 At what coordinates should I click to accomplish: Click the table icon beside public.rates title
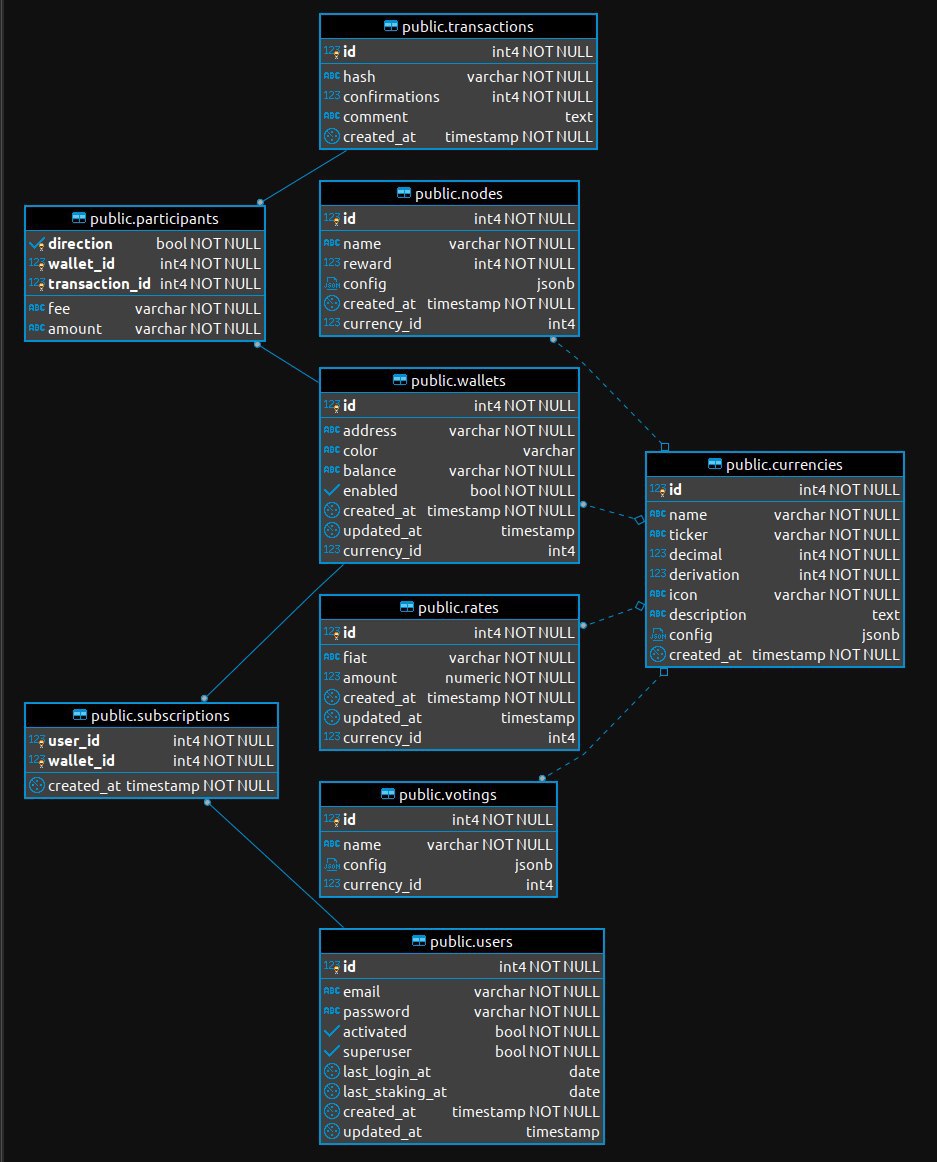[406, 607]
